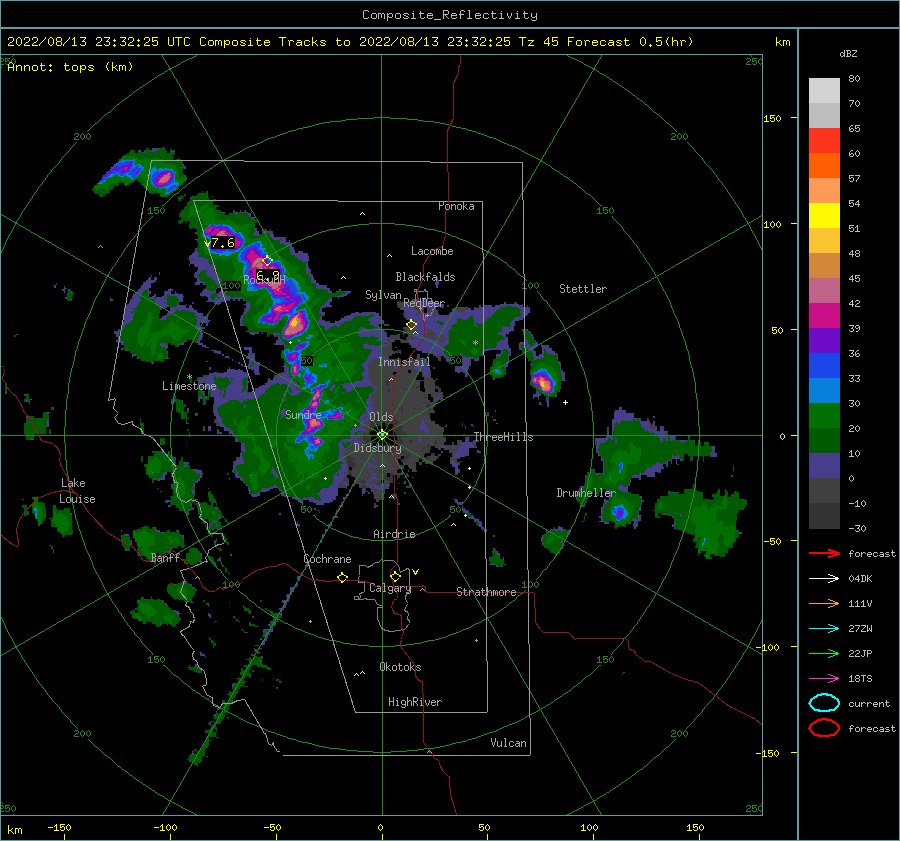Click the Innisfail city label
Screen dimensions: 900x841
pyautogui.click(x=404, y=362)
